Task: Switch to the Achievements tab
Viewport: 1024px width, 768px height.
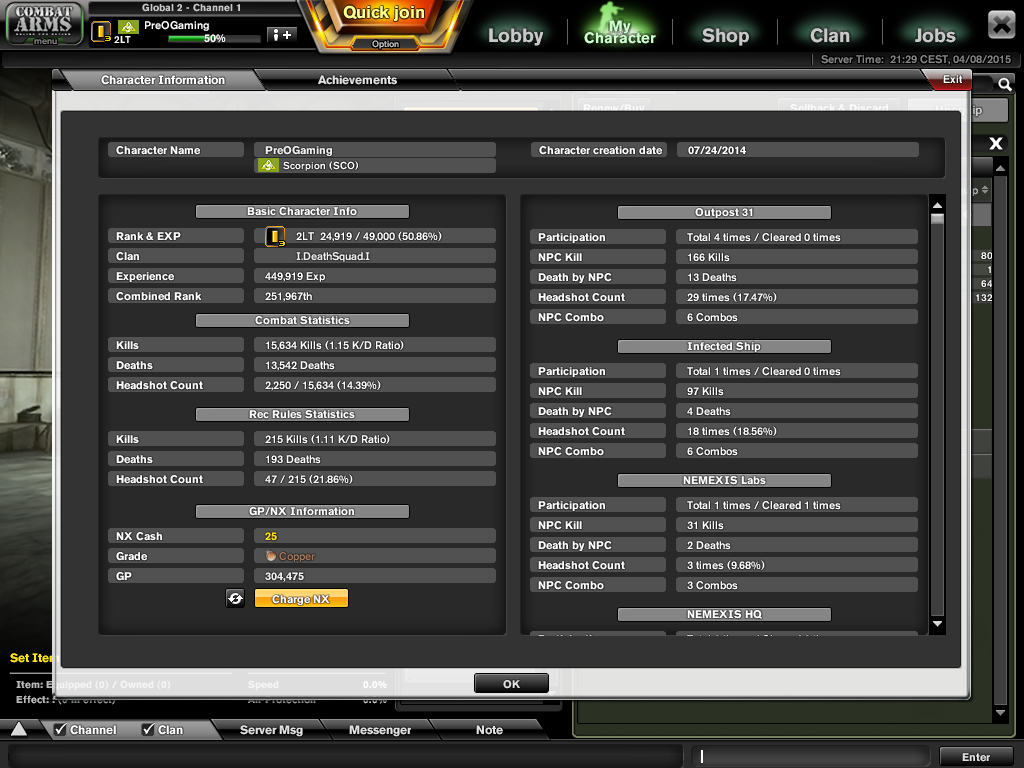Action: (x=357, y=80)
